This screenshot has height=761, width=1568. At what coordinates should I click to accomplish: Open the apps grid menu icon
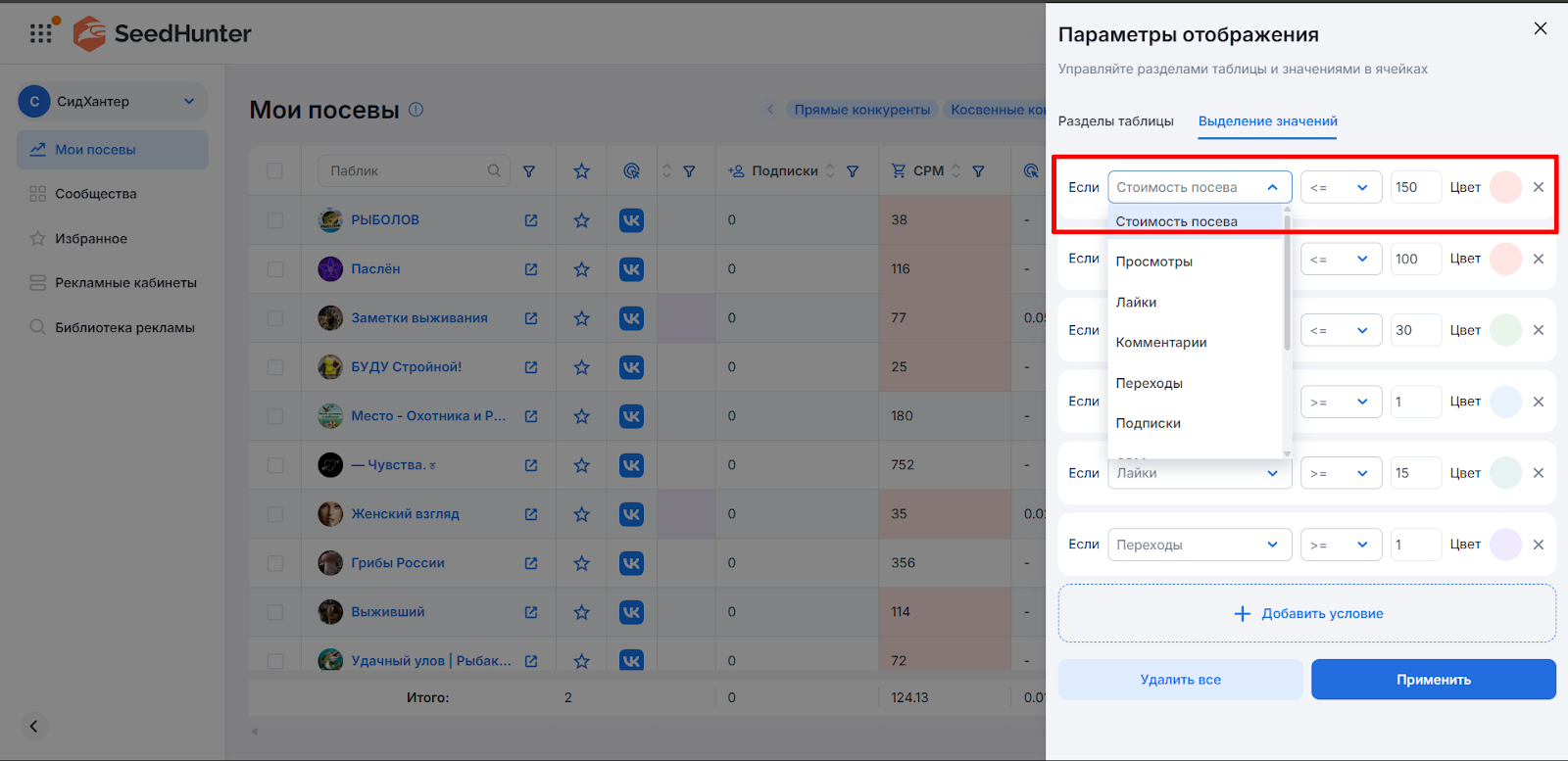tap(40, 33)
